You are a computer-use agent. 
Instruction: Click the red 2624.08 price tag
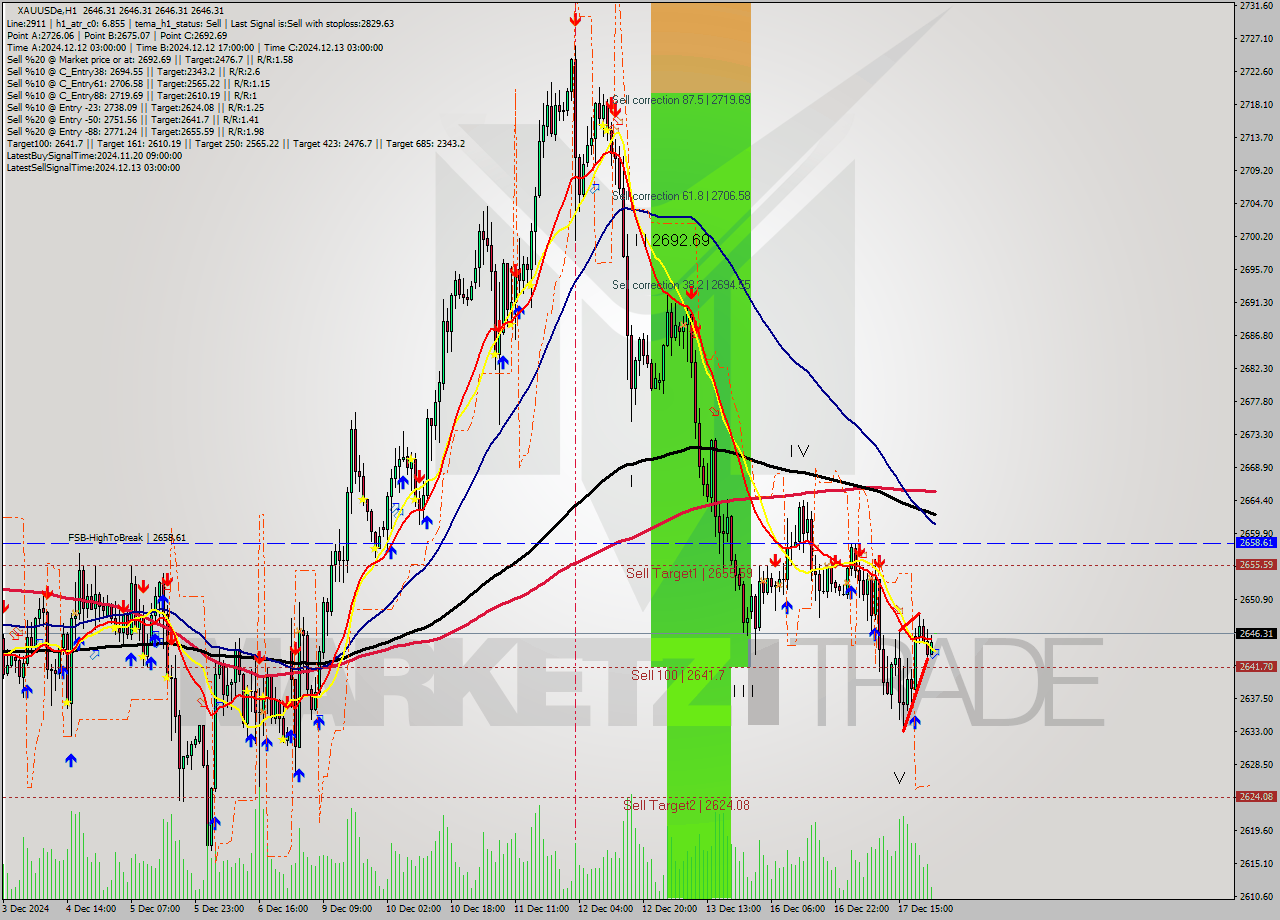[1256, 796]
